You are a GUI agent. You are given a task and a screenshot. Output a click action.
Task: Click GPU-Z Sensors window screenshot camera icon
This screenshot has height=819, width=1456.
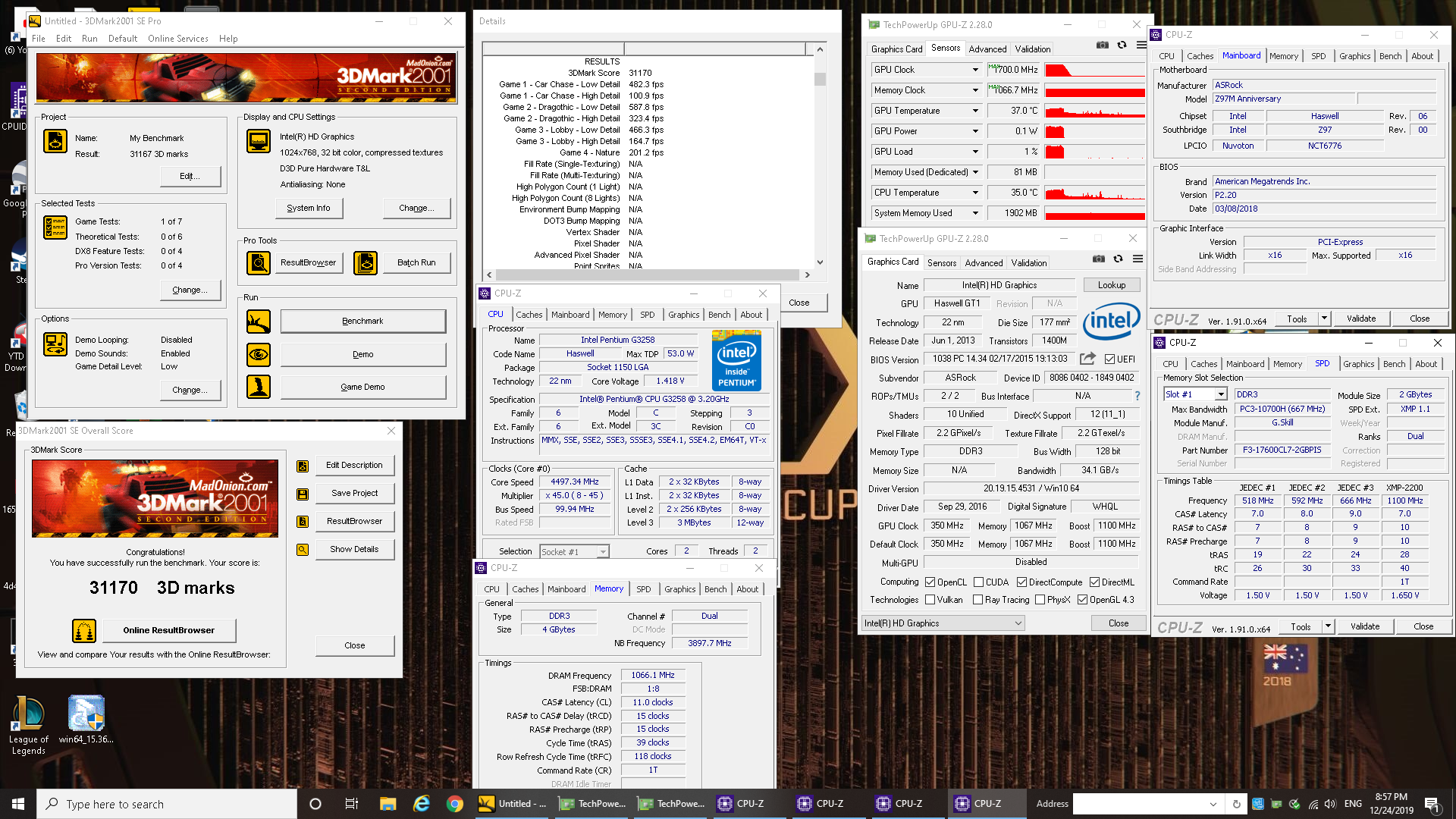[x=1102, y=45]
